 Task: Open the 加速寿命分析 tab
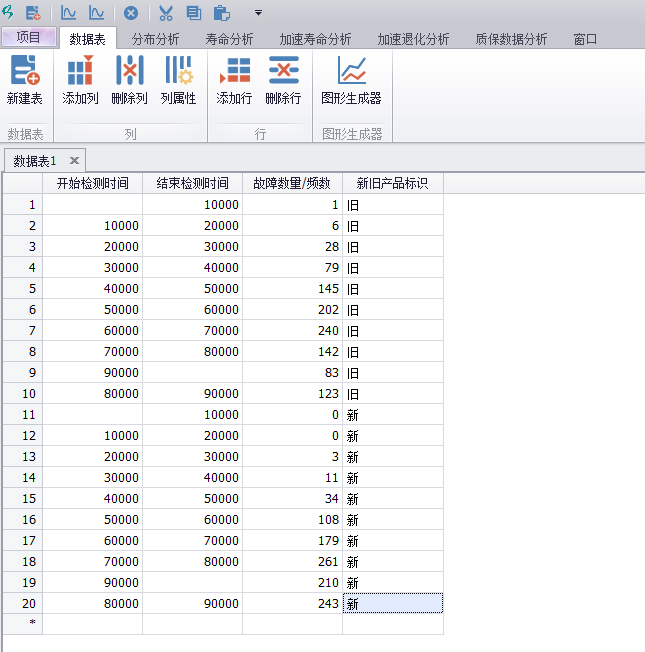click(315, 39)
